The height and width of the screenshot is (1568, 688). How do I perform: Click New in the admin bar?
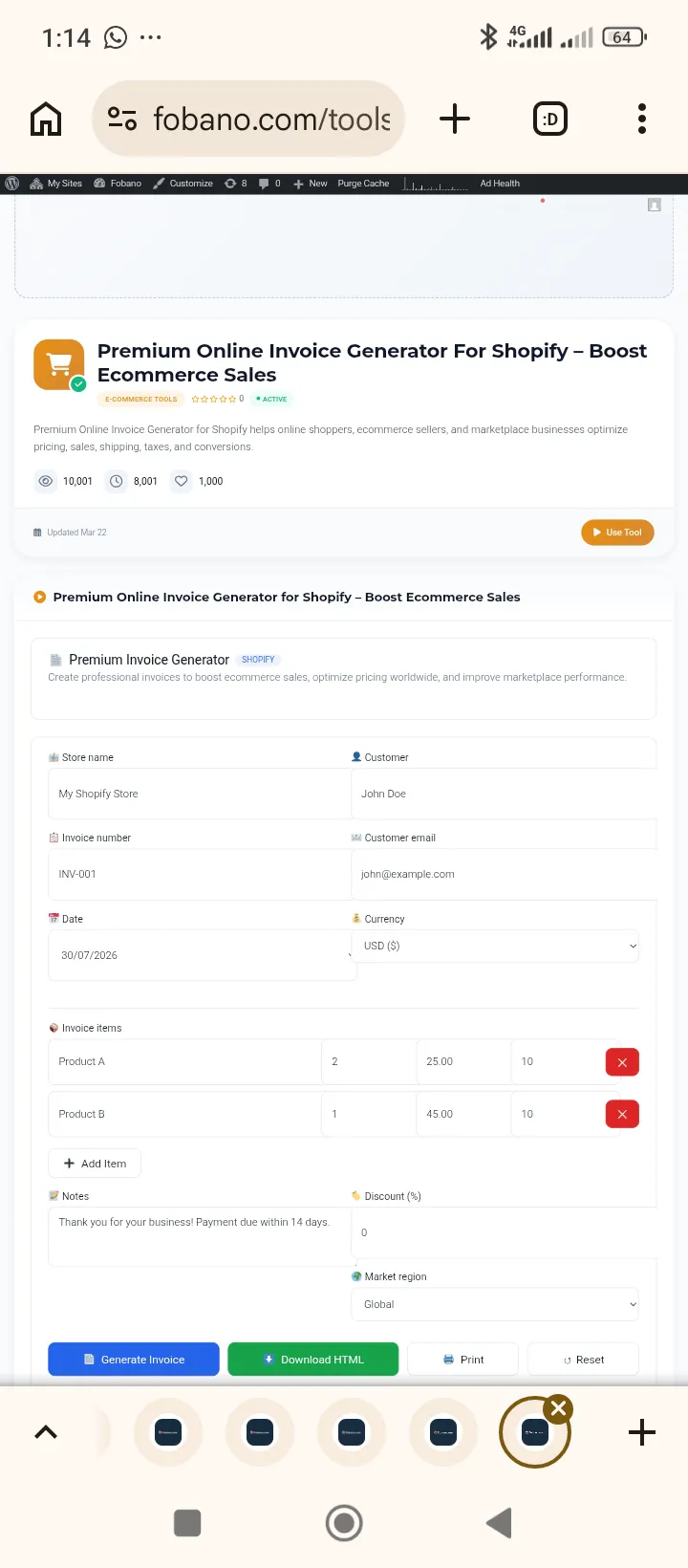coord(311,184)
